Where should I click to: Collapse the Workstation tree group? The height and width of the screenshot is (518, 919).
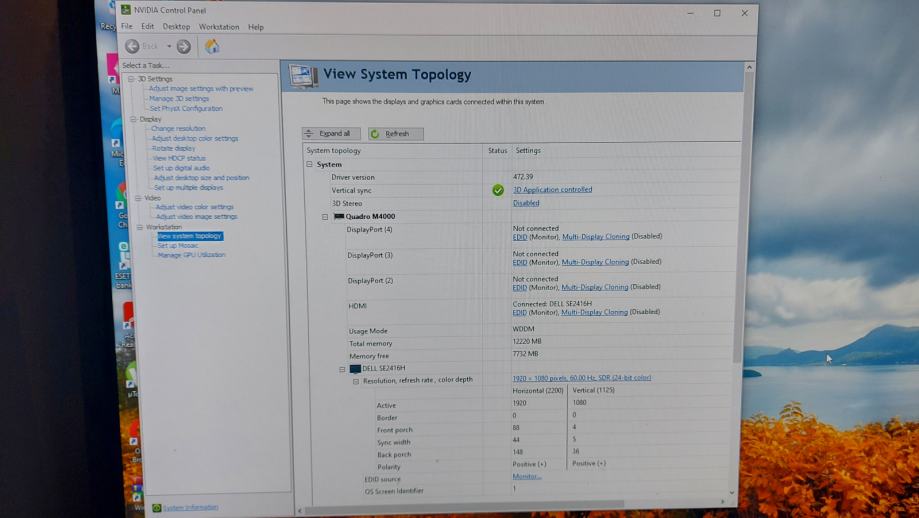click(139, 227)
